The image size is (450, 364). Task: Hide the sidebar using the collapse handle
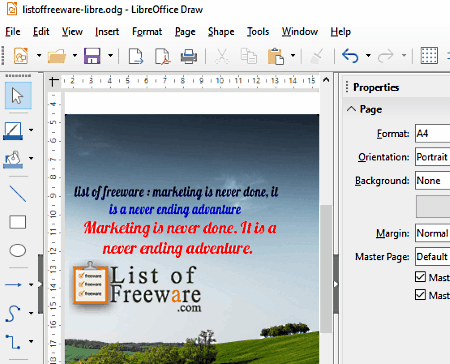click(336, 284)
